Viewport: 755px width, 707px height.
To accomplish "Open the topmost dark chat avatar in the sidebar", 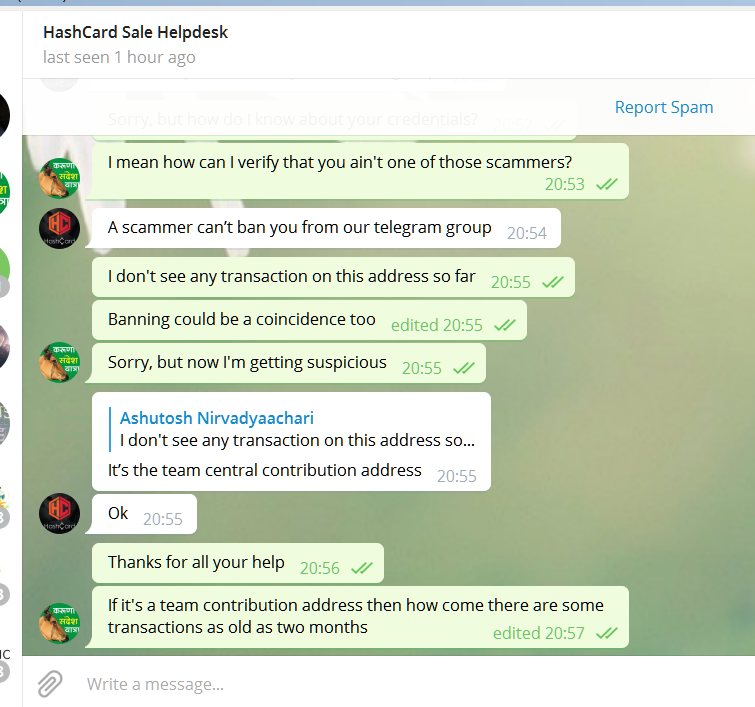I will coord(4,116).
